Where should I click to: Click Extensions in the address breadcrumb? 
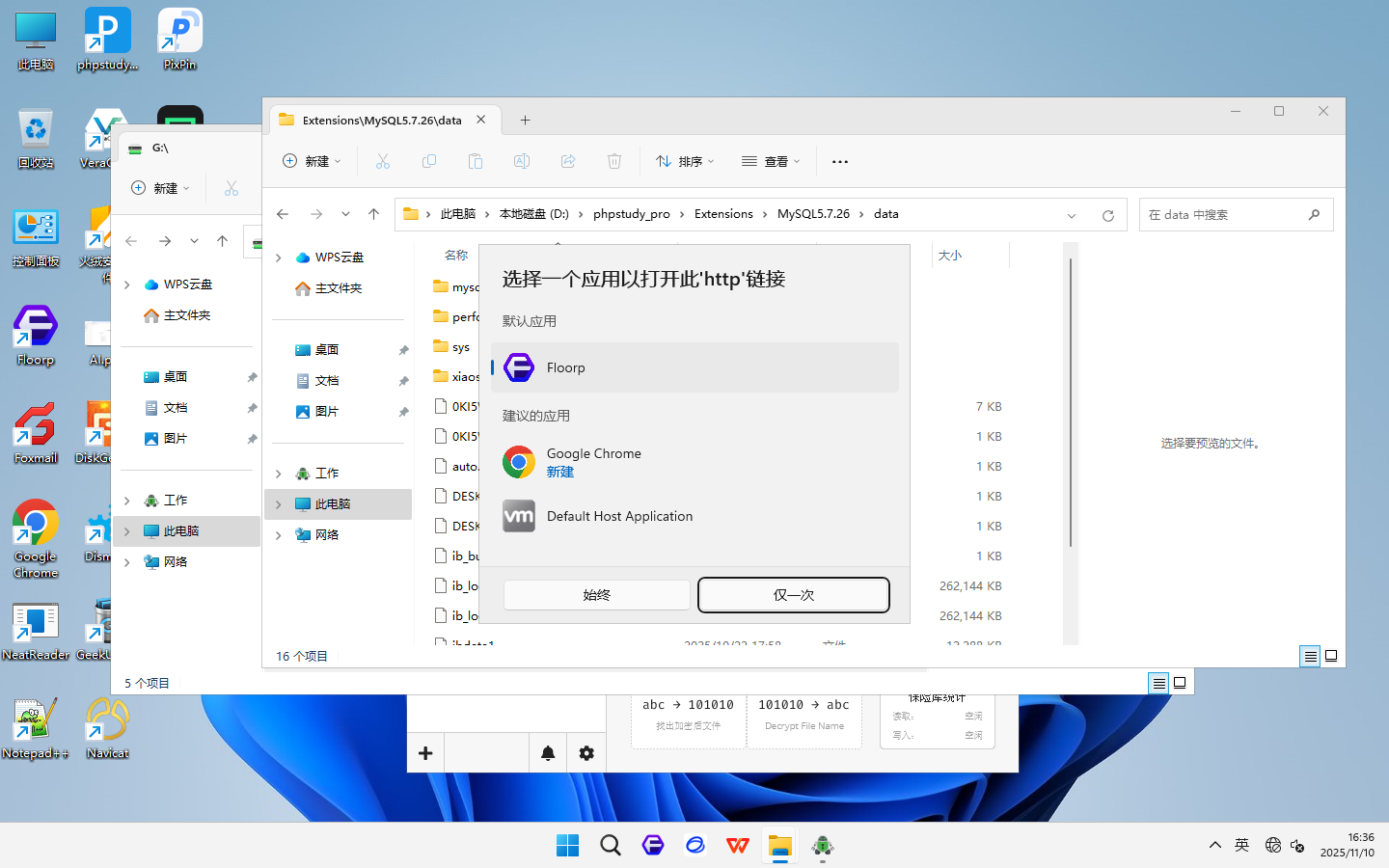pyautogui.click(x=723, y=214)
